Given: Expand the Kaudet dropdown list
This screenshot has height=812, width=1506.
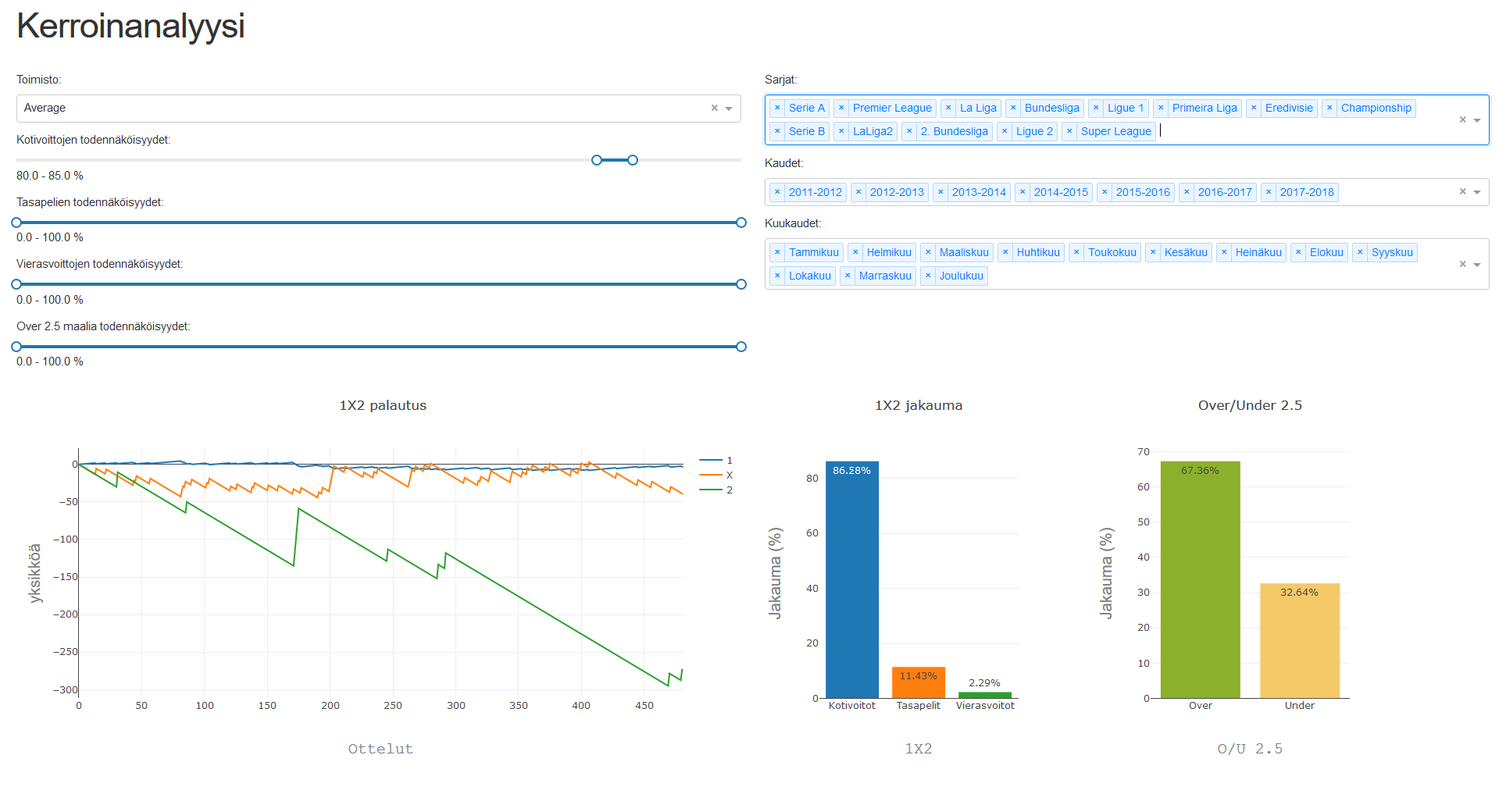Looking at the screenshot, I should [1477, 193].
